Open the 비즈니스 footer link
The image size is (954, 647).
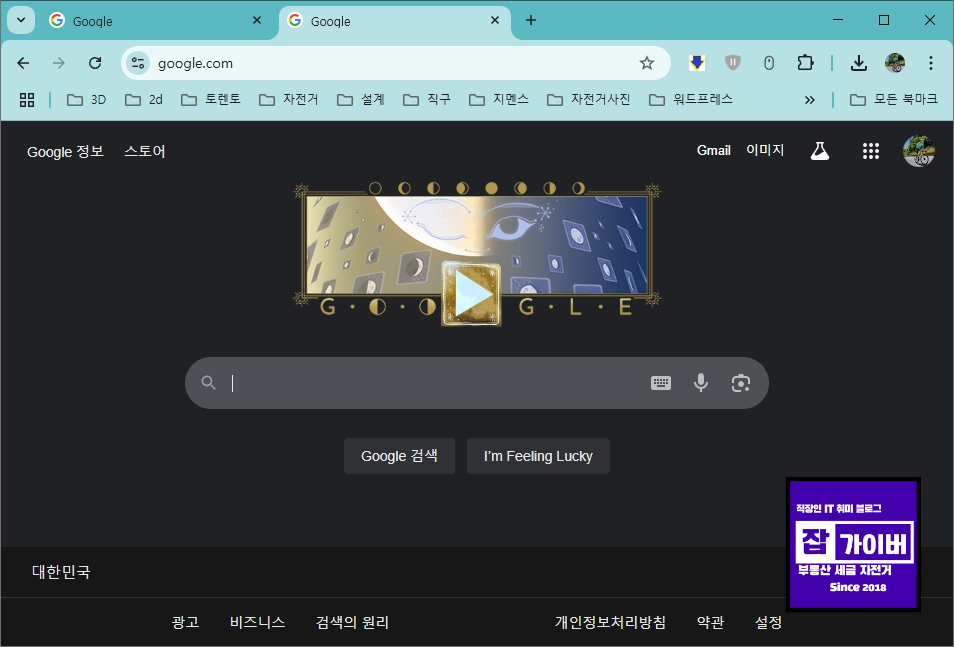click(257, 622)
